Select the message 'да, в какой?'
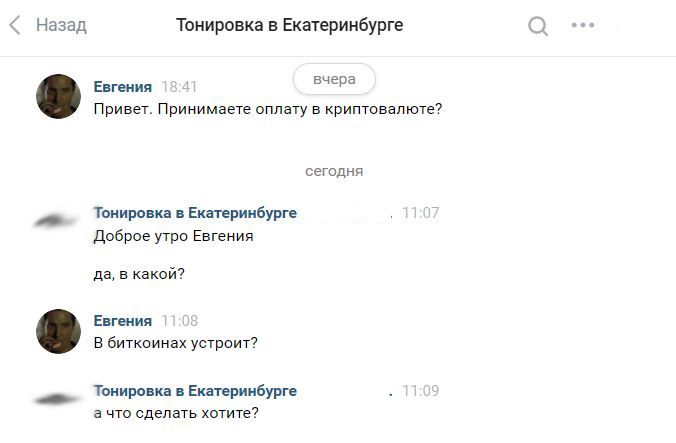The image size is (676, 443). pyautogui.click(x=139, y=274)
